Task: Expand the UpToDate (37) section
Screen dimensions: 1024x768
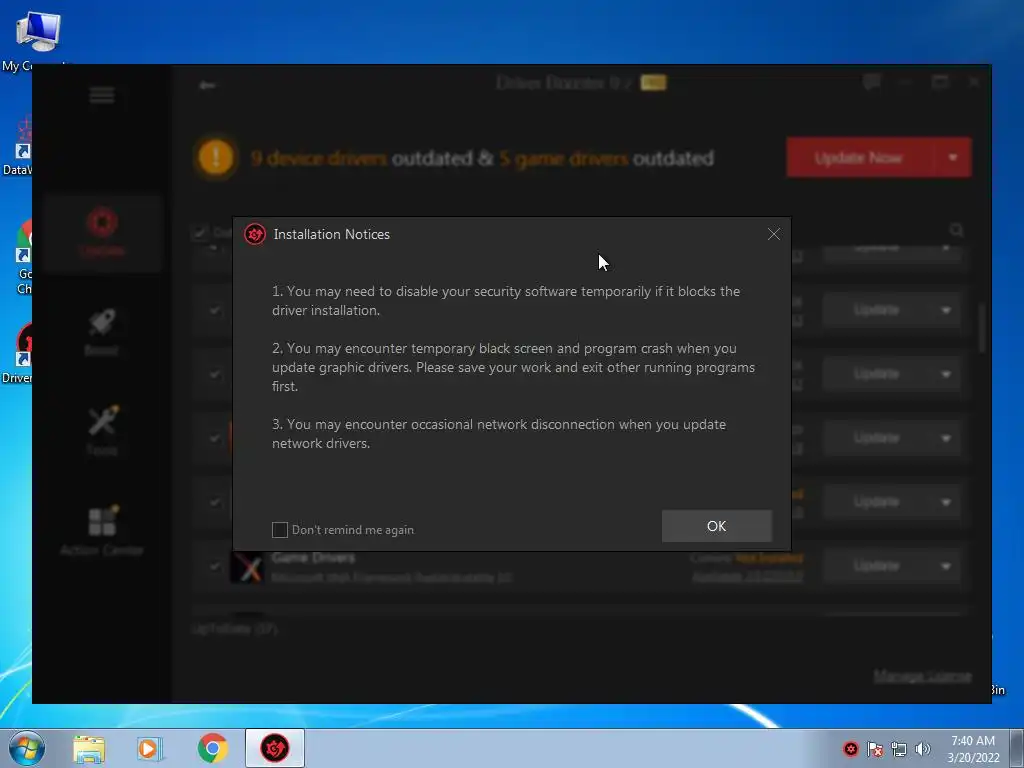Action: 234,629
